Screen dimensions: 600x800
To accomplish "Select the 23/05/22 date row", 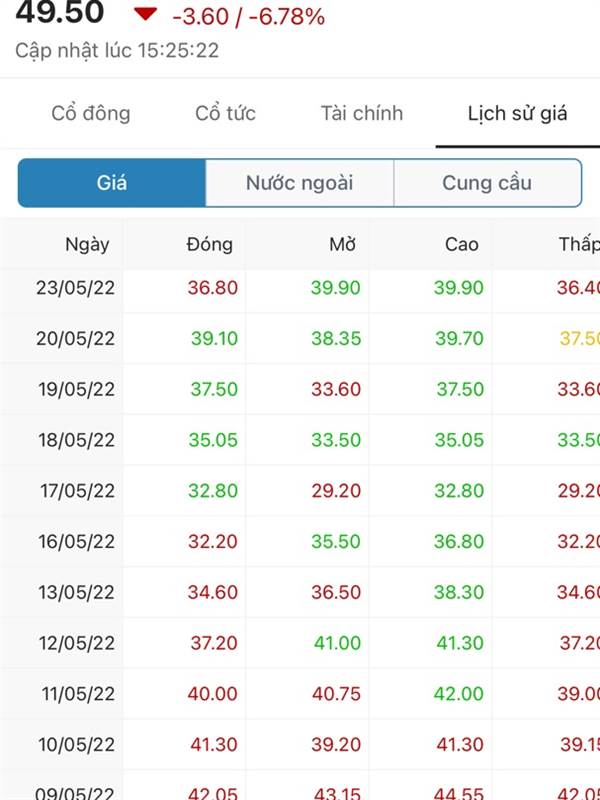I will 300,288.
